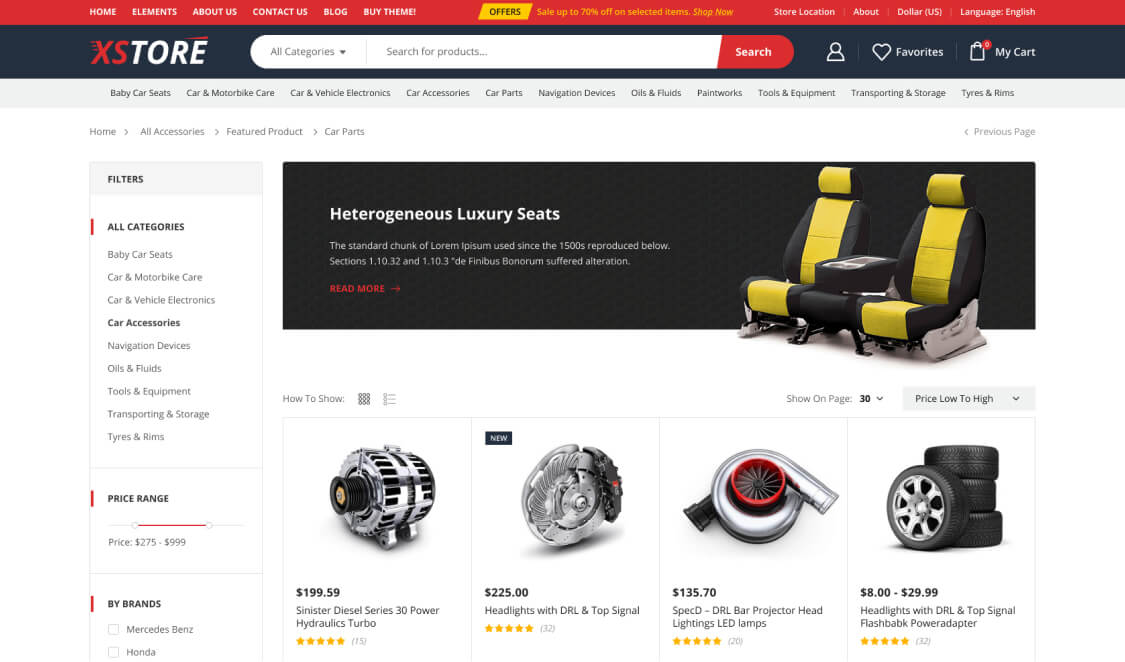This screenshot has width=1125, height=662.
Task: Go back via Previous Page arrow
Action: click(966, 132)
